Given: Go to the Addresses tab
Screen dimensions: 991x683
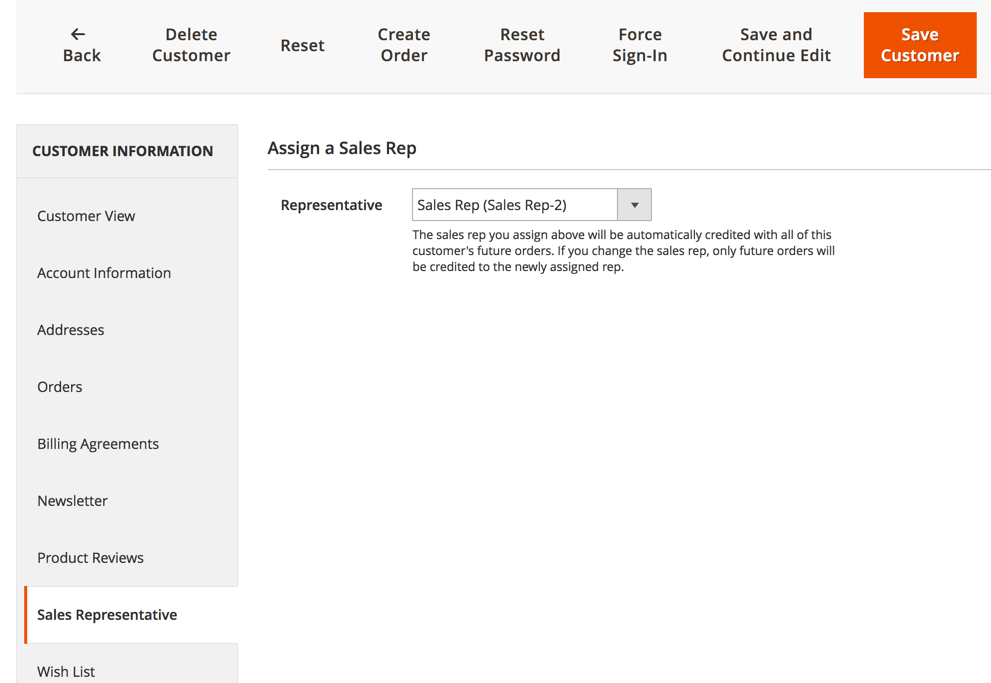Looking at the screenshot, I should click(x=71, y=330).
